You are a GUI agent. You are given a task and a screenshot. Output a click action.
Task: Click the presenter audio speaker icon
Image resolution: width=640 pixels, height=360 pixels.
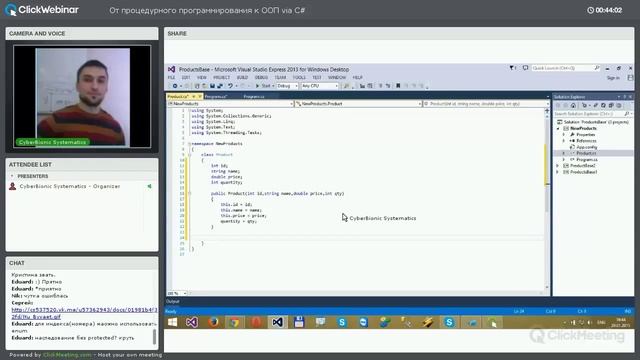[149, 187]
